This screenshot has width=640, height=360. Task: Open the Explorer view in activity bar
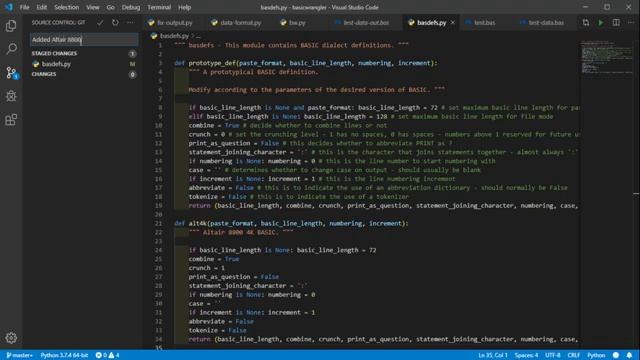[11, 26]
